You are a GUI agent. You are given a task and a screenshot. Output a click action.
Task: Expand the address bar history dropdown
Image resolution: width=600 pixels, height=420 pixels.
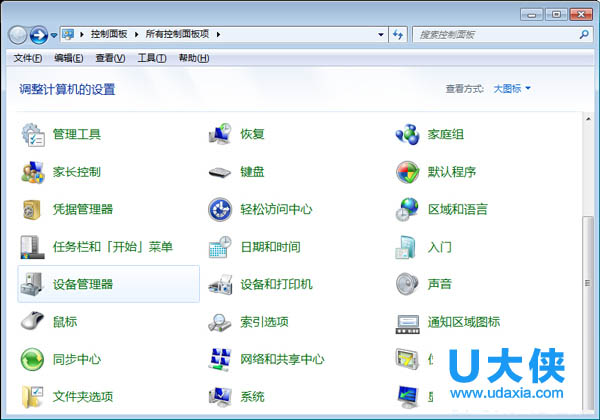pos(381,35)
